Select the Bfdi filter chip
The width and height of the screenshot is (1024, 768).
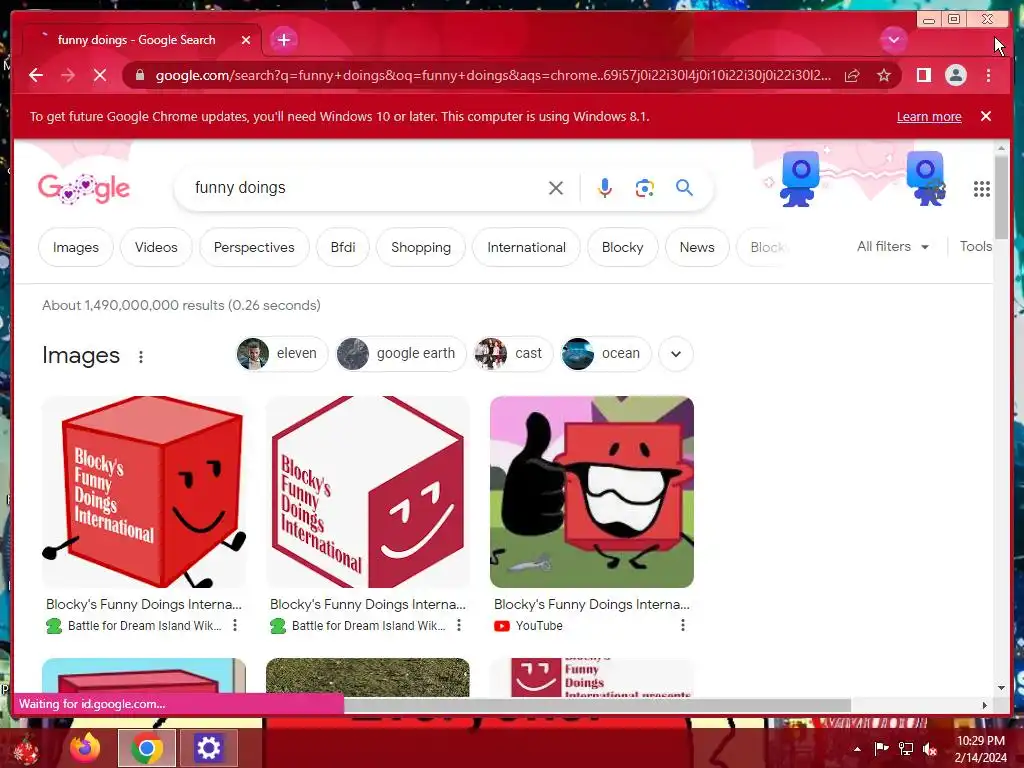coord(343,248)
